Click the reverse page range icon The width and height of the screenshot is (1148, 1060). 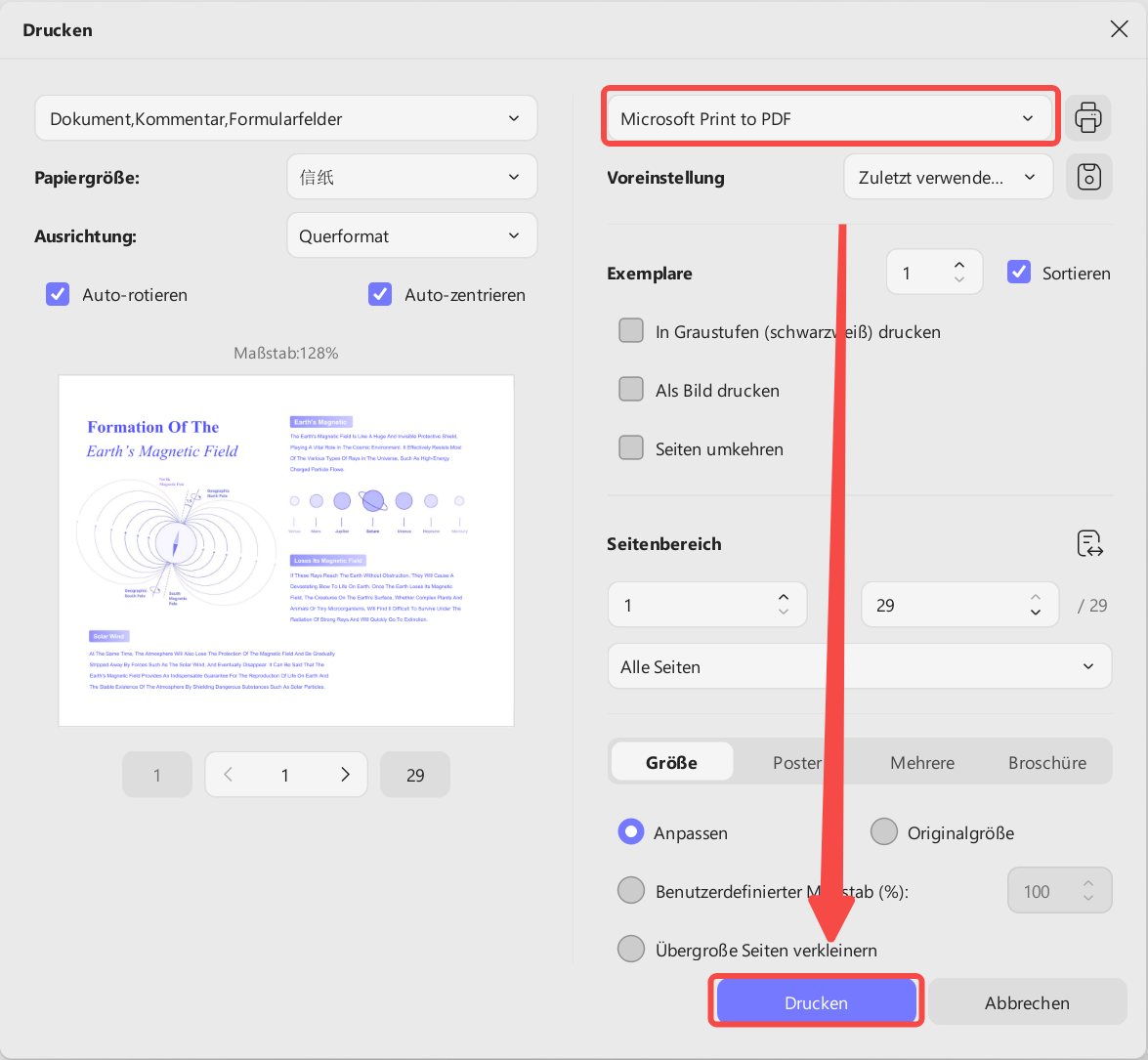(1089, 544)
